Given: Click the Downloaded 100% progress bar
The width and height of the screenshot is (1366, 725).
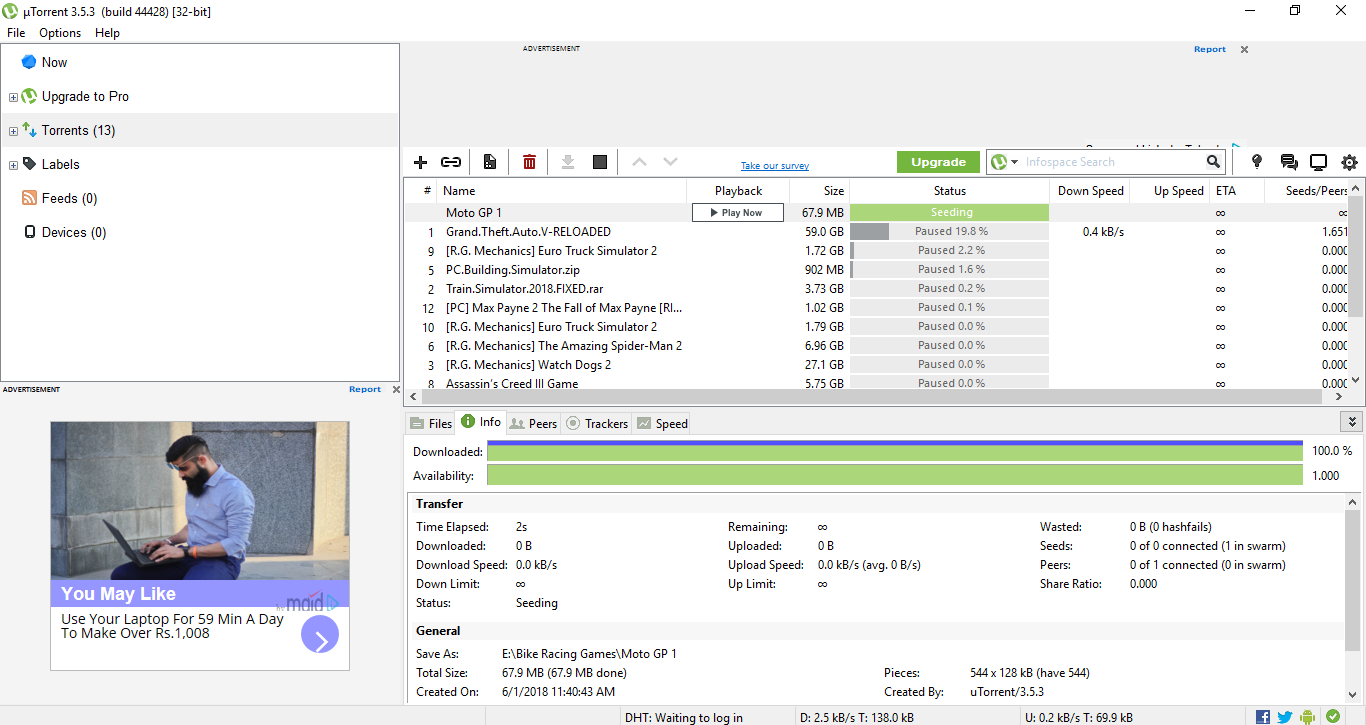Looking at the screenshot, I should 895,451.
